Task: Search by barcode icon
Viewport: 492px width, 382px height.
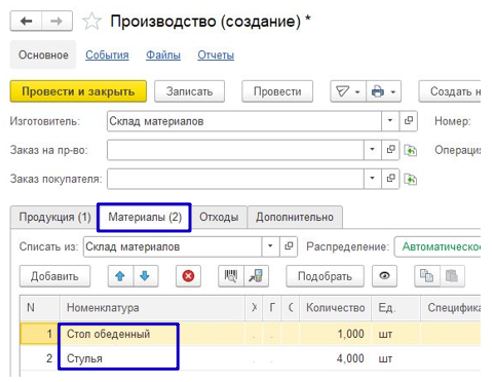Action: coord(231,276)
